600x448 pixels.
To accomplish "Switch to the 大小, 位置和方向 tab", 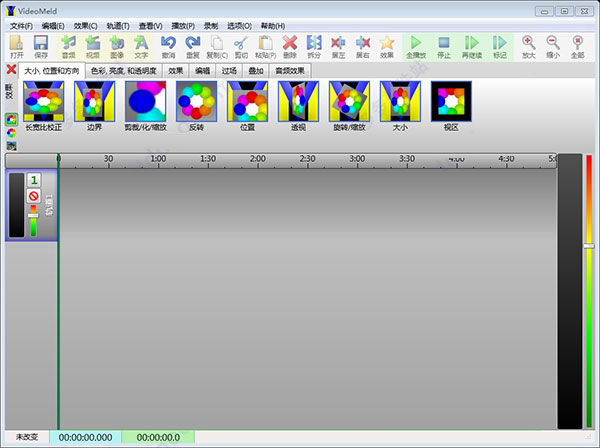I will [52, 71].
